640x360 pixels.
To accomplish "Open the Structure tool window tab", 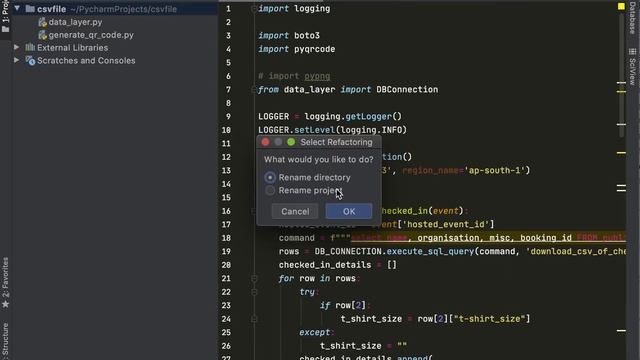I will tap(5, 340).
